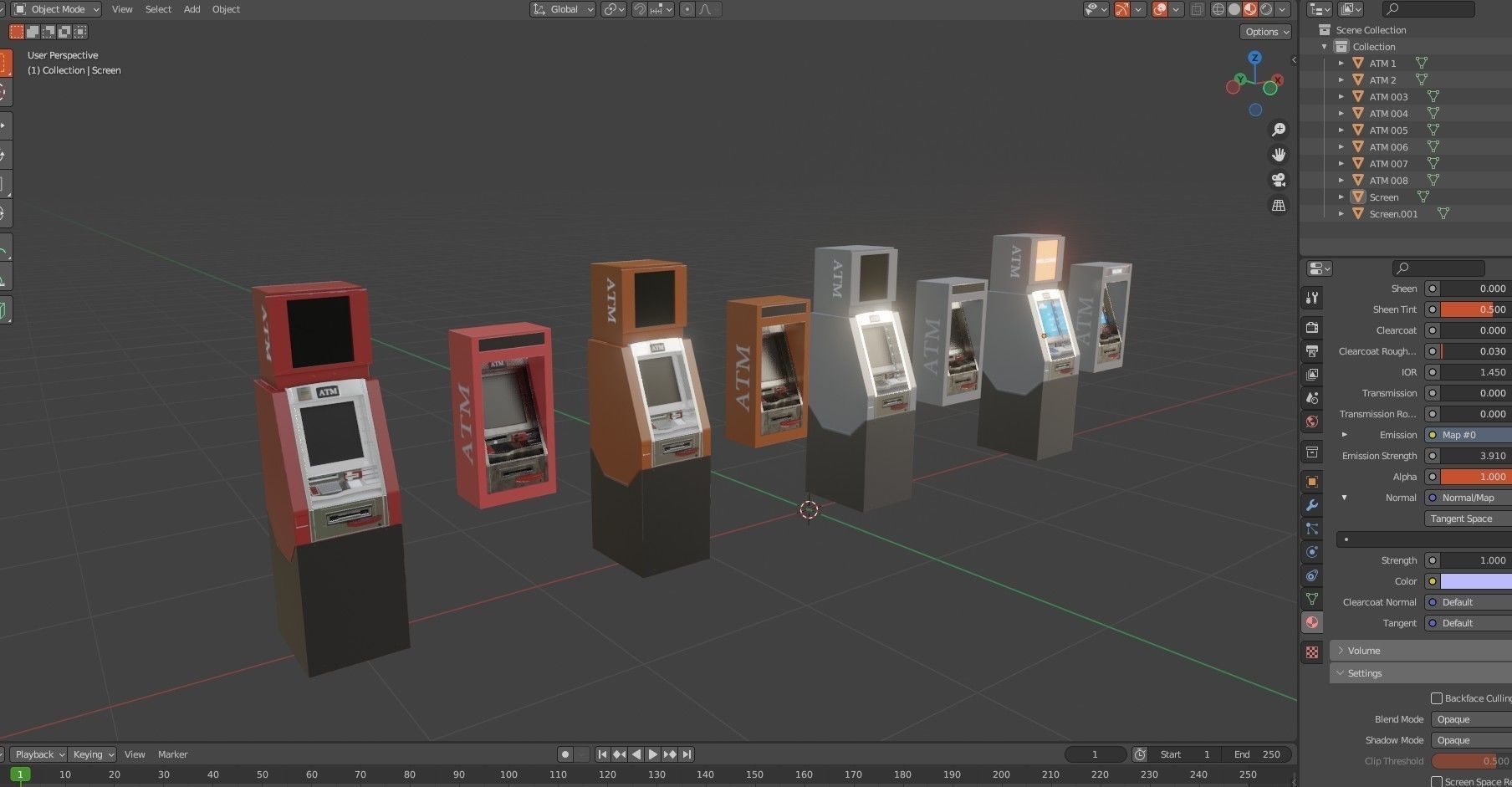Toggle auto keying record button
Viewport: 1512px width, 787px height.
pyautogui.click(x=565, y=754)
